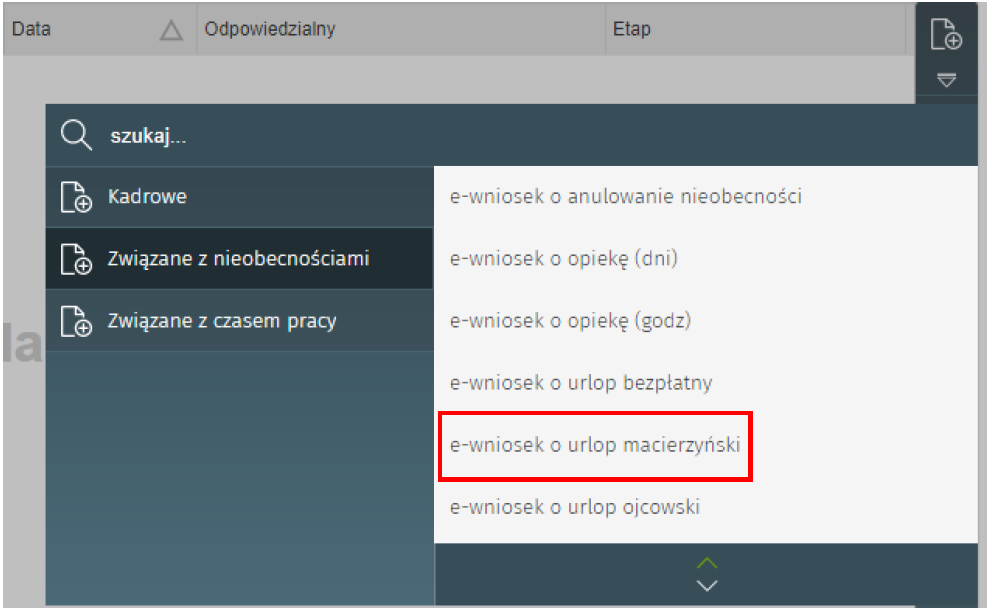The width and height of the screenshot is (987, 608).
Task: Expand the dropdown arrow below new document icon
Action: [x=946, y=79]
